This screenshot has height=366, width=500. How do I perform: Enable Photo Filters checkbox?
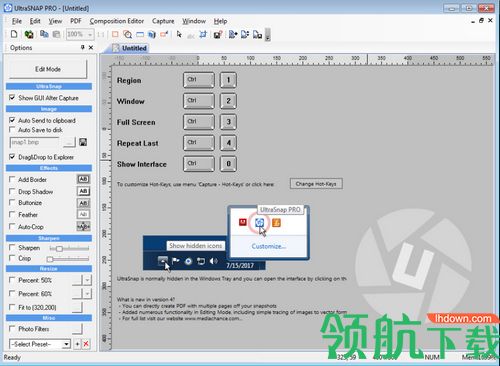[12, 328]
